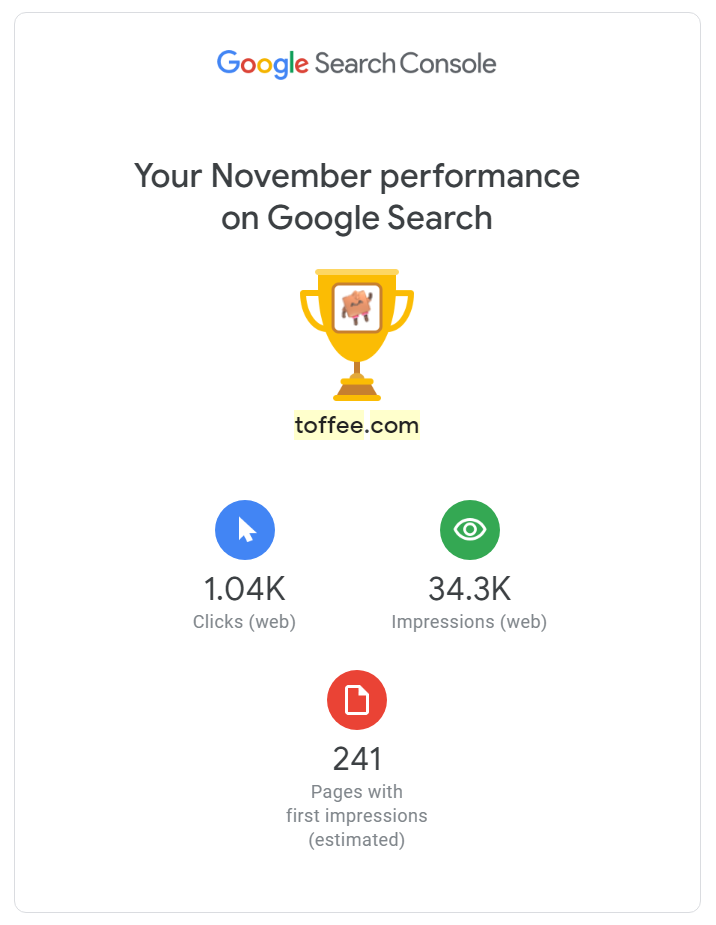716x925 pixels.
Task: Click the Search Console text in header
Action: [x=406, y=64]
